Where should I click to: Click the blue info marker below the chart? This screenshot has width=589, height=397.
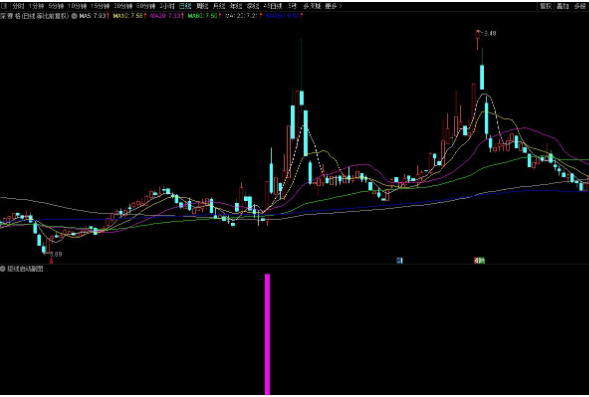point(400,260)
